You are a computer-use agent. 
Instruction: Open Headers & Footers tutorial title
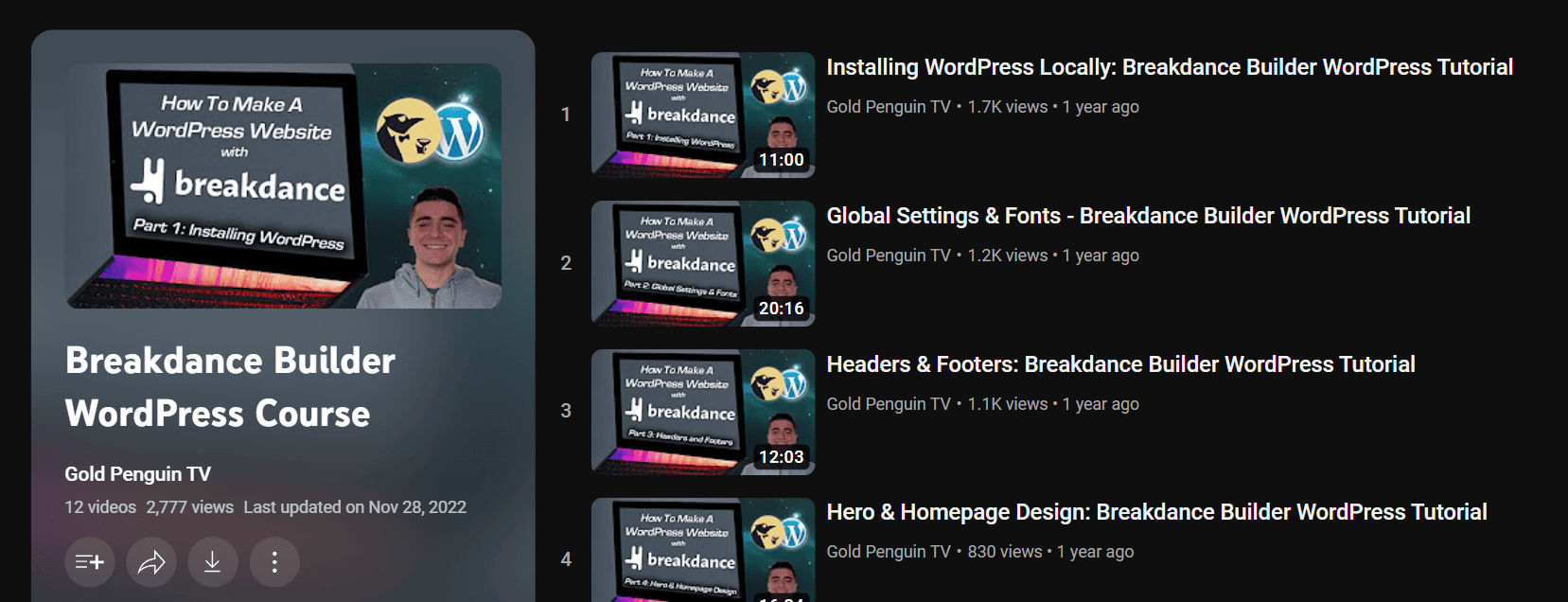click(x=1120, y=364)
